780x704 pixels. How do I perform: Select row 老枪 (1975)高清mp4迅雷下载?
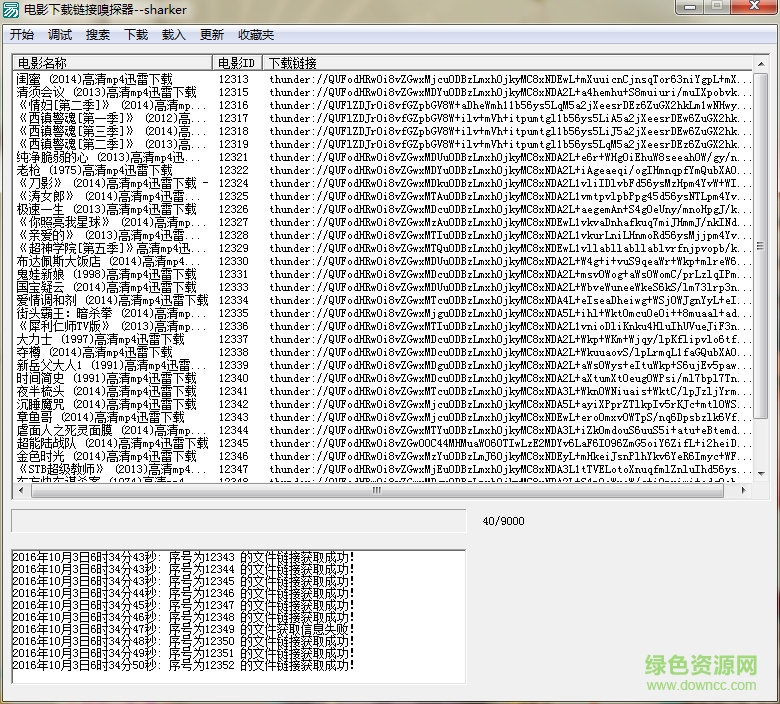click(x=383, y=170)
